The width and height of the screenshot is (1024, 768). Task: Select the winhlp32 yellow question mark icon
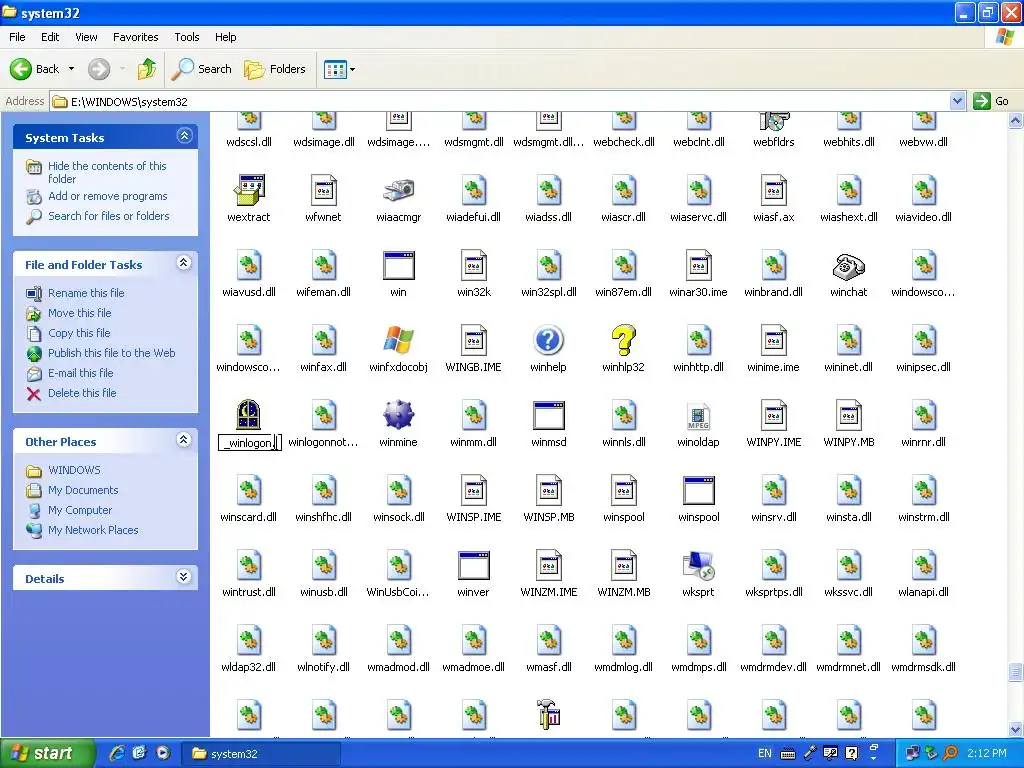pyautogui.click(x=623, y=340)
